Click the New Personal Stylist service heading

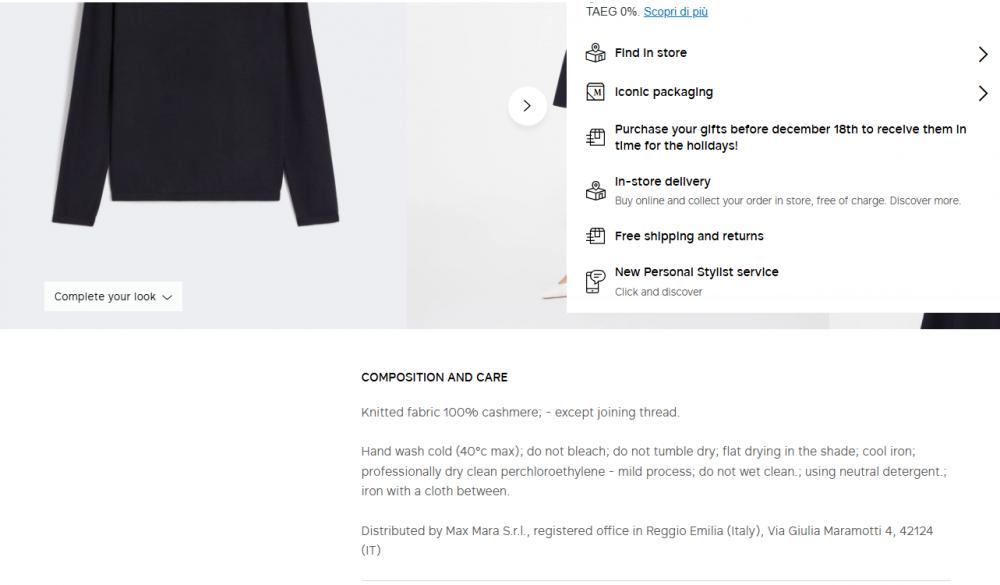pyautogui.click(x=697, y=271)
